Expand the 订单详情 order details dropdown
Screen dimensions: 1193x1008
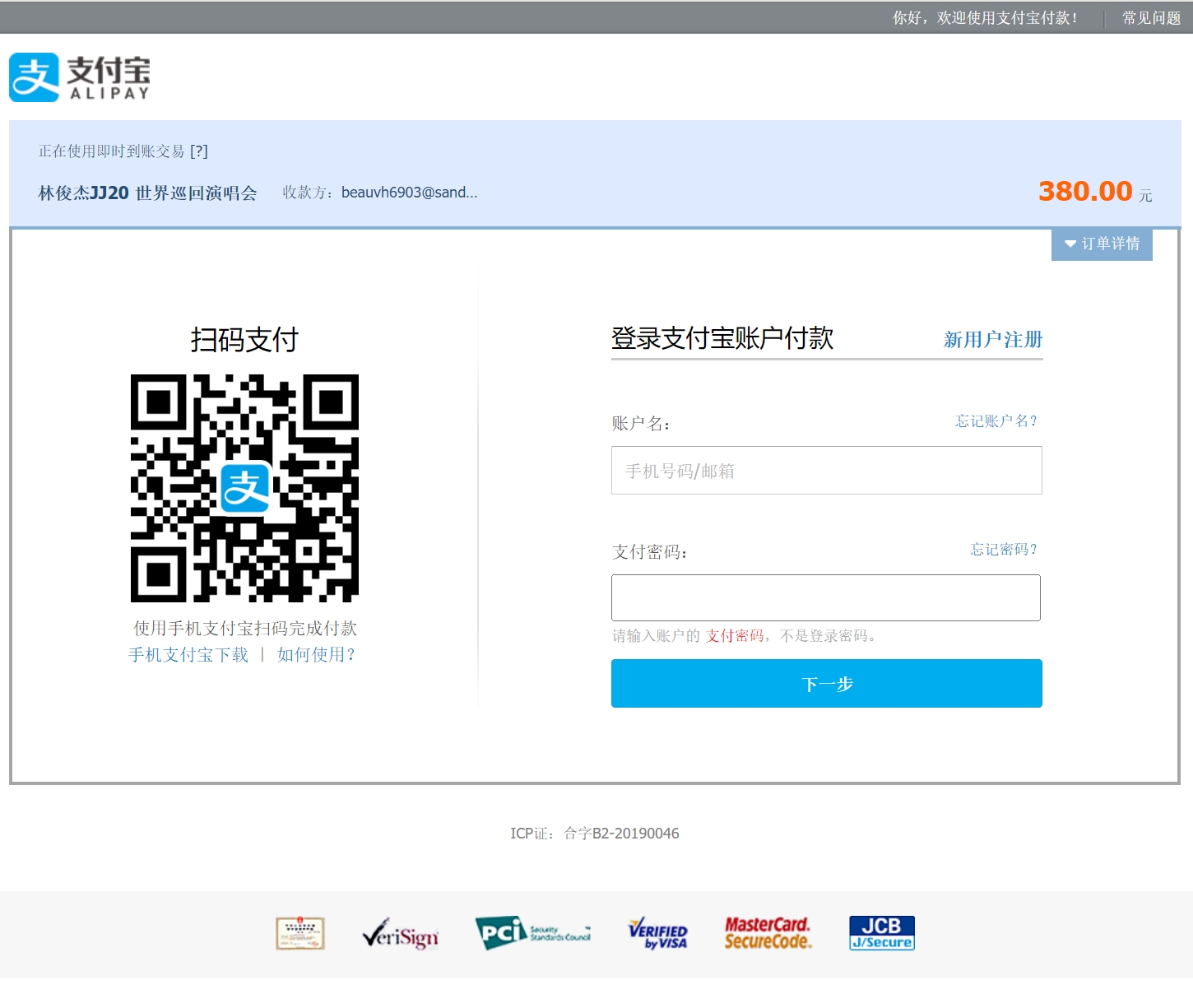[1102, 244]
